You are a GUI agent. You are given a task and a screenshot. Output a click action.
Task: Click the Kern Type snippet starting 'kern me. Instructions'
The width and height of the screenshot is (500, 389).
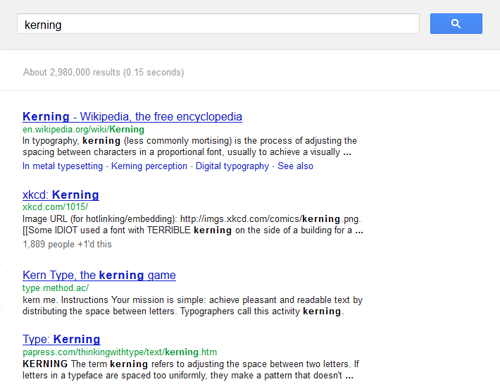[x=193, y=306]
